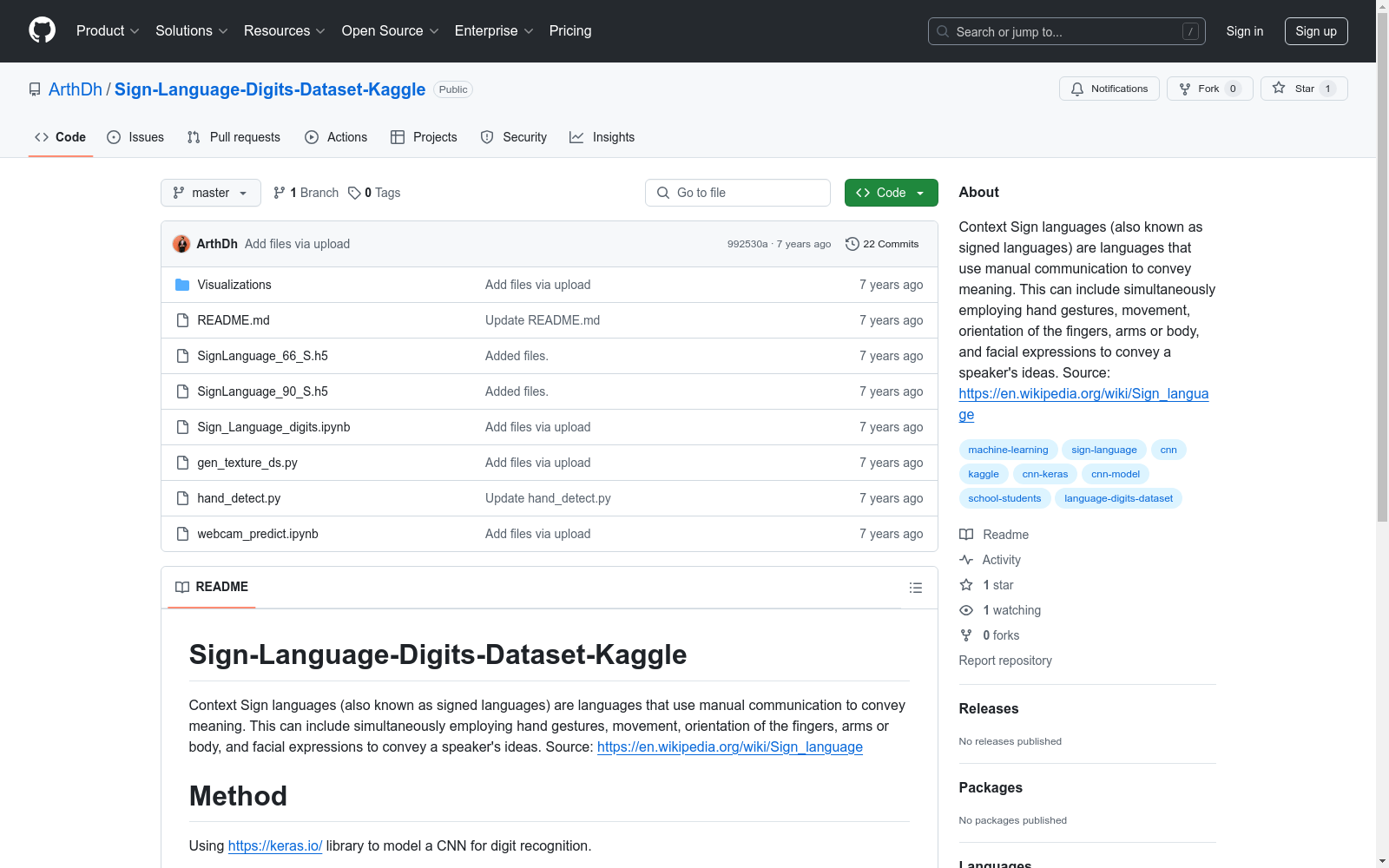Click the slash shortcut key icon in search
This screenshot has height=868, width=1389.
(x=1190, y=31)
